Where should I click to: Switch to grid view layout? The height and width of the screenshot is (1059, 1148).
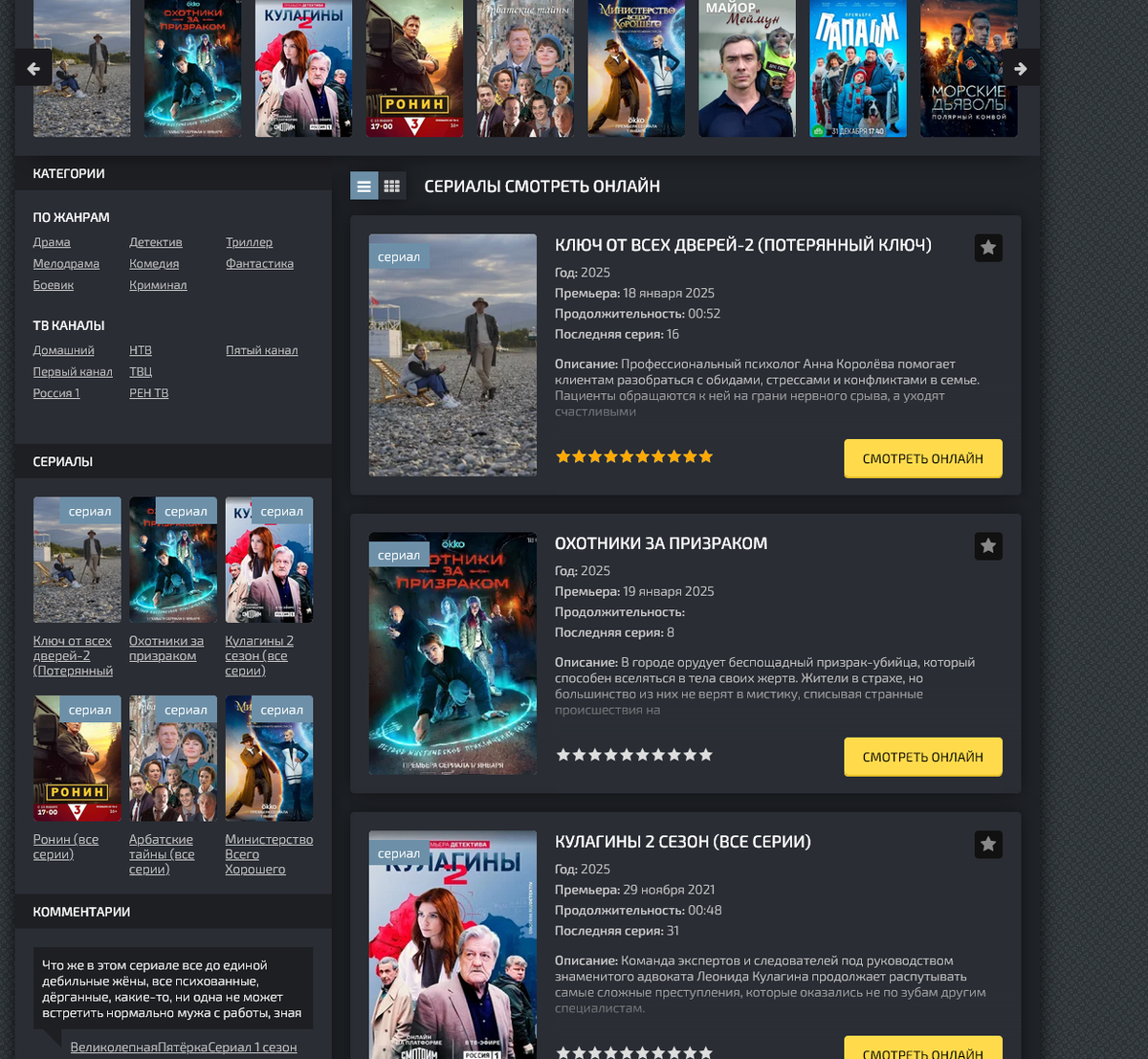click(x=392, y=187)
